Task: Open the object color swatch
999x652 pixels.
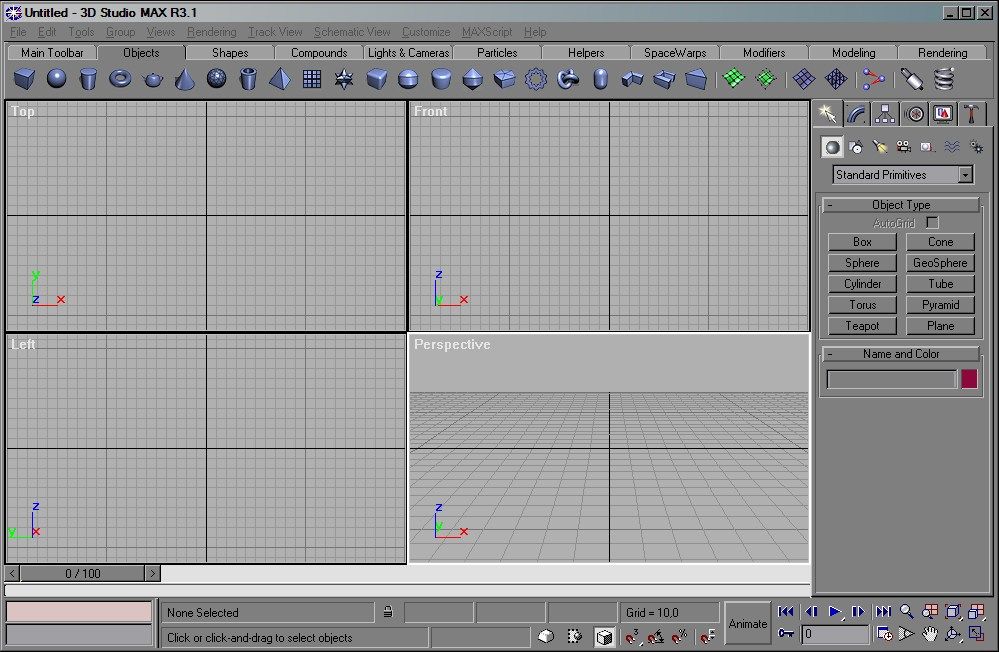Action: tap(969, 379)
